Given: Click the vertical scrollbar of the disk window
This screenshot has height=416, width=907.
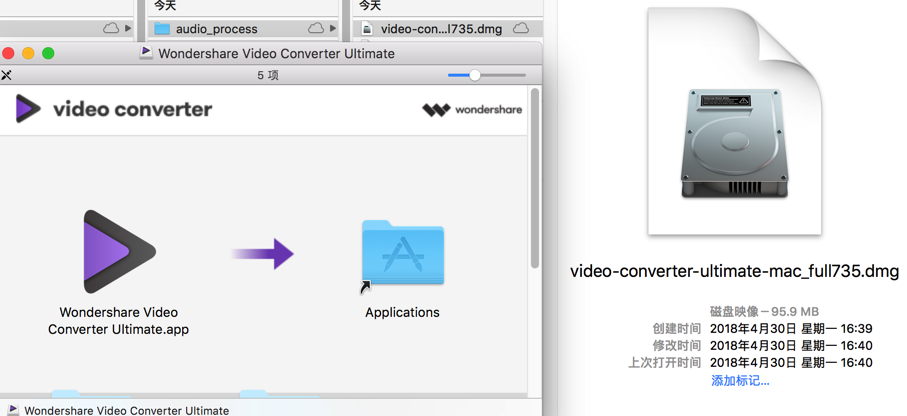Looking at the screenshot, I should click(x=535, y=178).
